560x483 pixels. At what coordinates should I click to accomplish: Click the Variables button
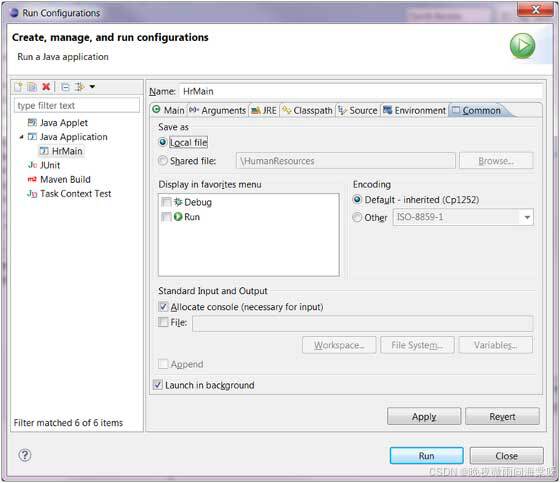tap(495, 345)
